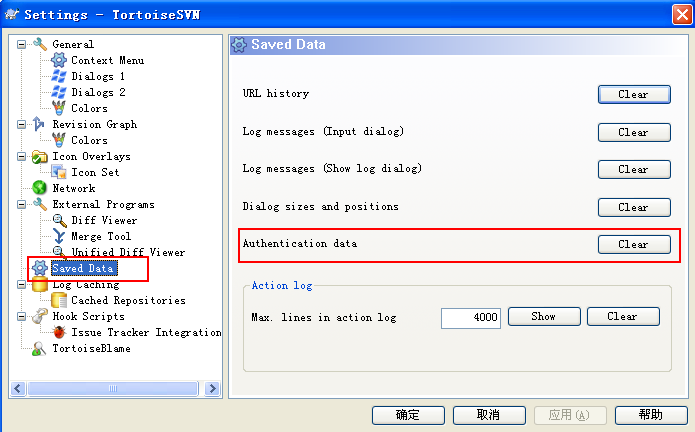Click the External Programs wrench icon
The height and width of the screenshot is (432, 695).
(39, 204)
